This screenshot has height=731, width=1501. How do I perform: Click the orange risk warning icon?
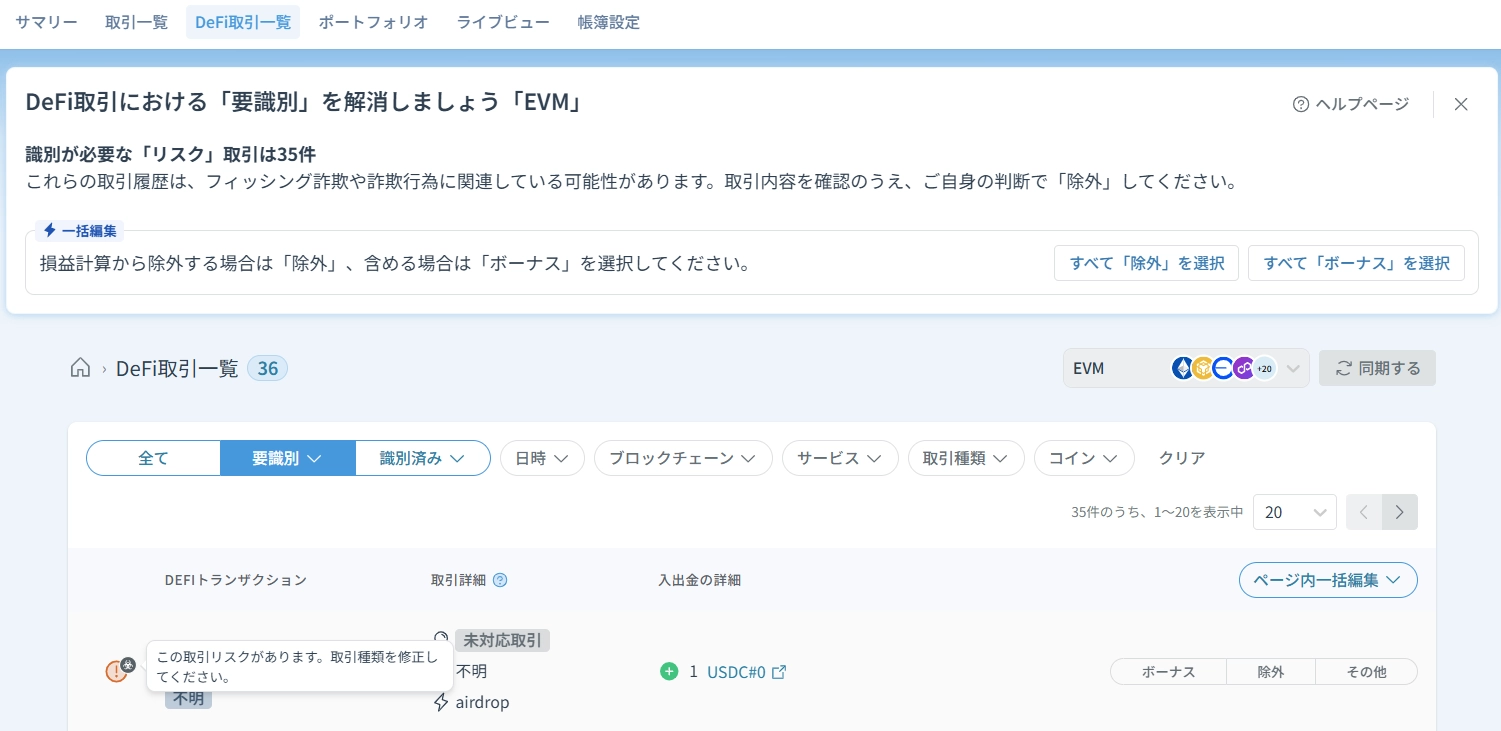click(x=116, y=672)
